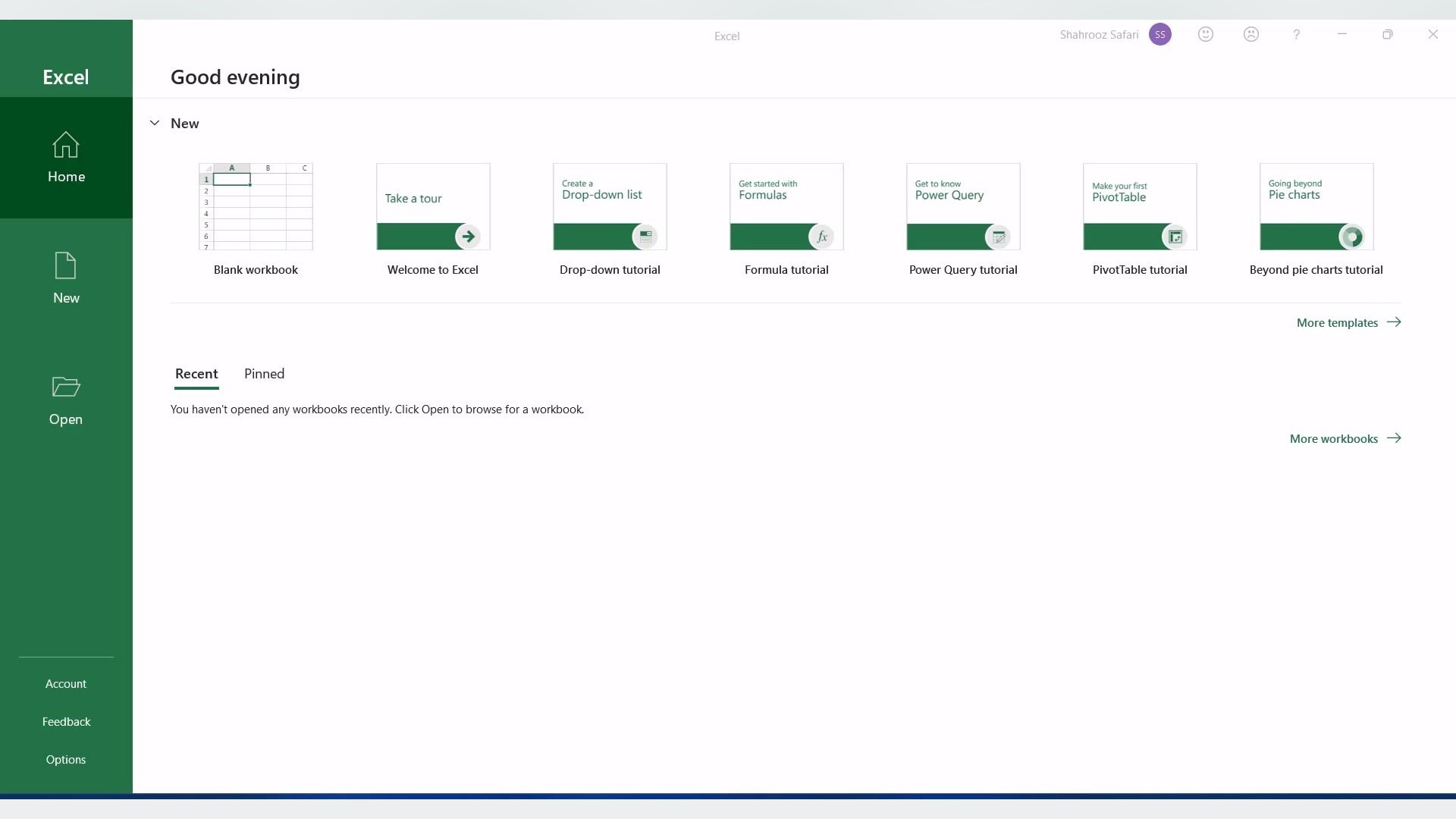Screen dimensions: 1456x819
Task: Switch to the Recent tab
Action: click(x=196, y=374)
